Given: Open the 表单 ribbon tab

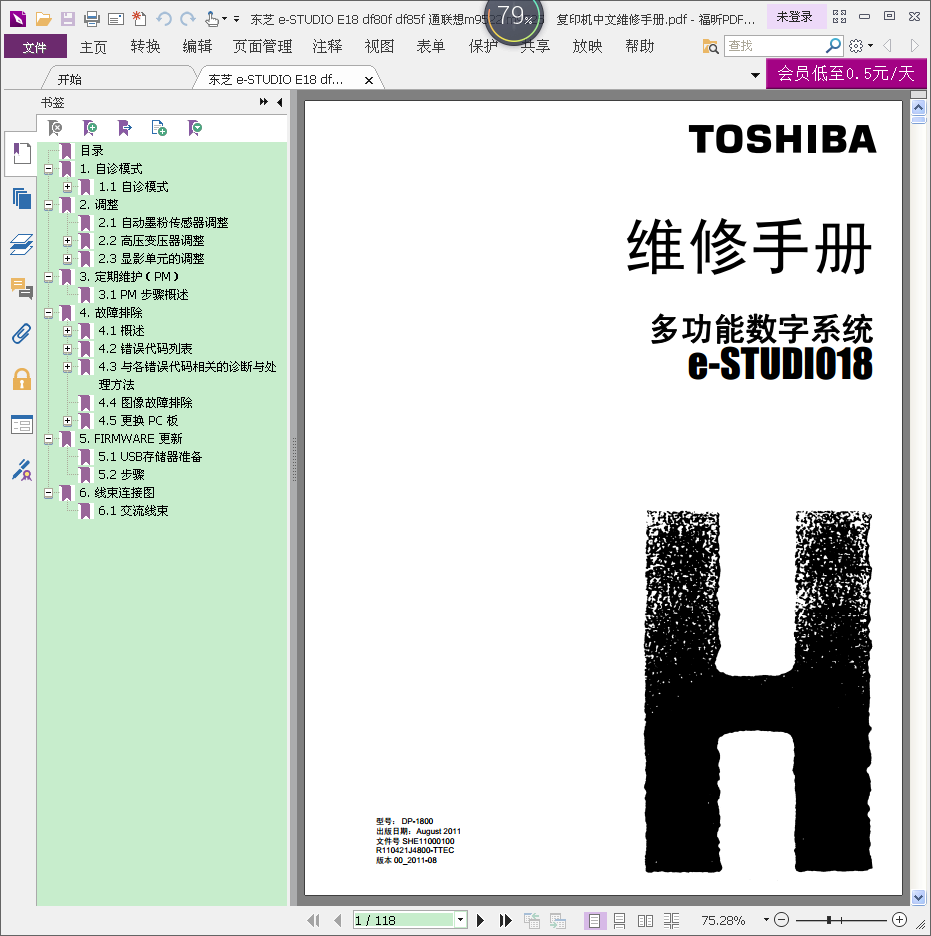Looking at the screenshot, I should coord(431,47).
